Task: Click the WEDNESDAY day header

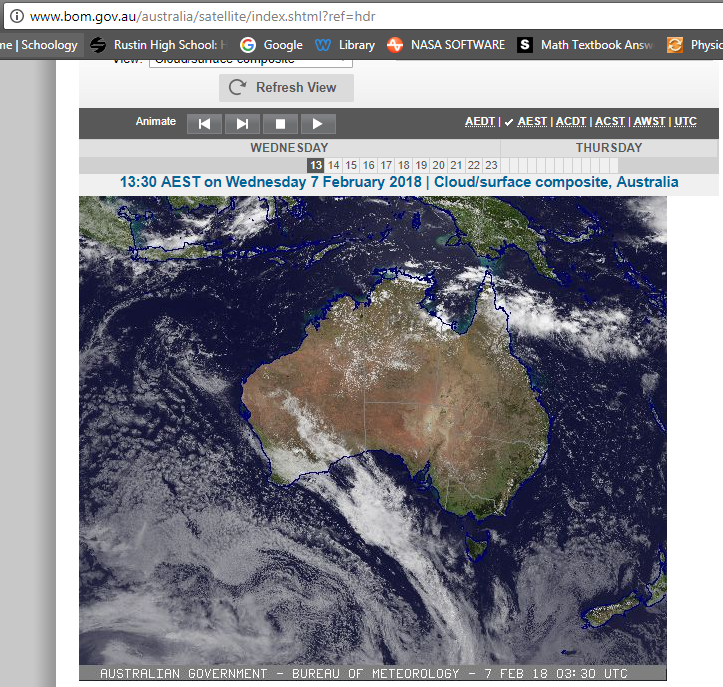Action: [x=289, y=148]
